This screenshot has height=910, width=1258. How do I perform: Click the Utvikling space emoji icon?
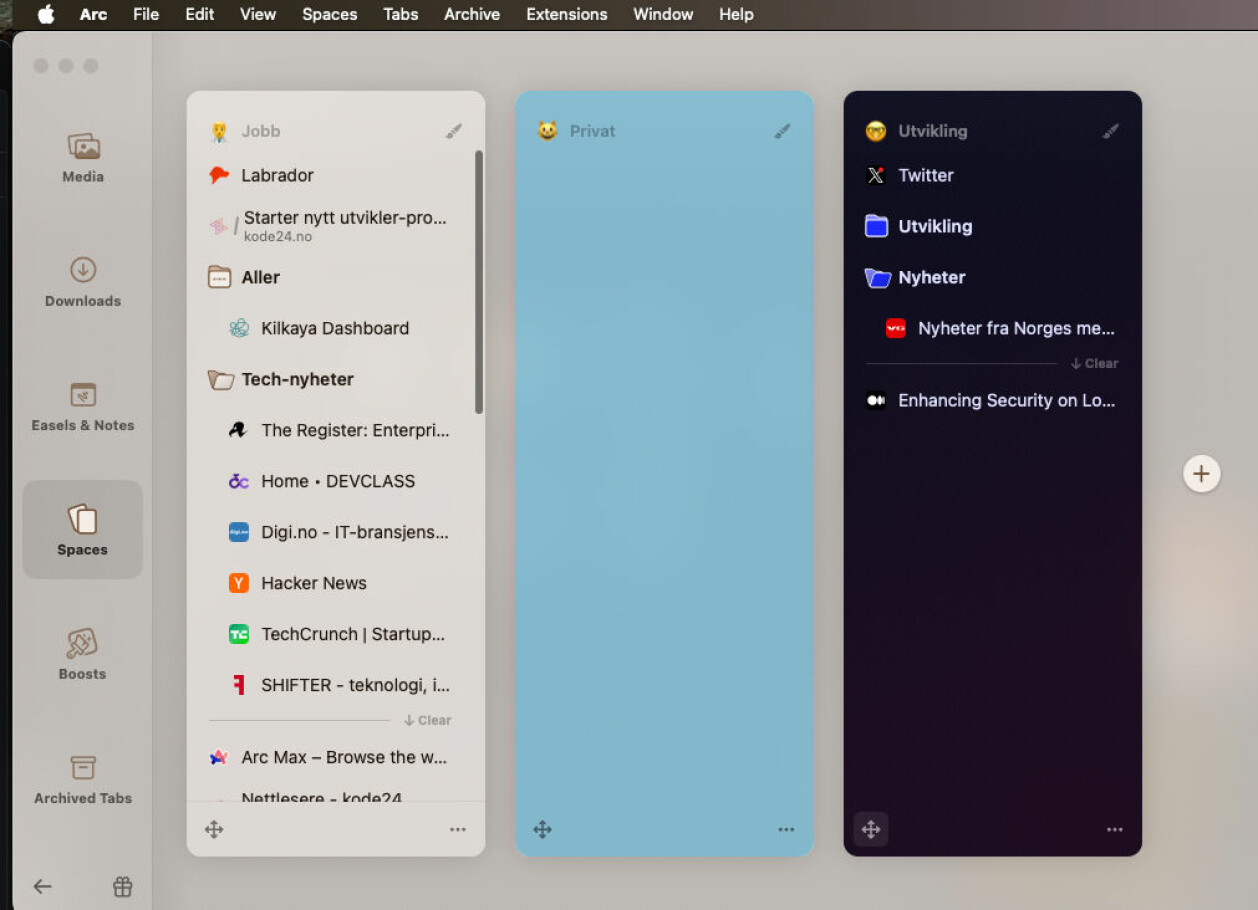click(x=876, y=131)
